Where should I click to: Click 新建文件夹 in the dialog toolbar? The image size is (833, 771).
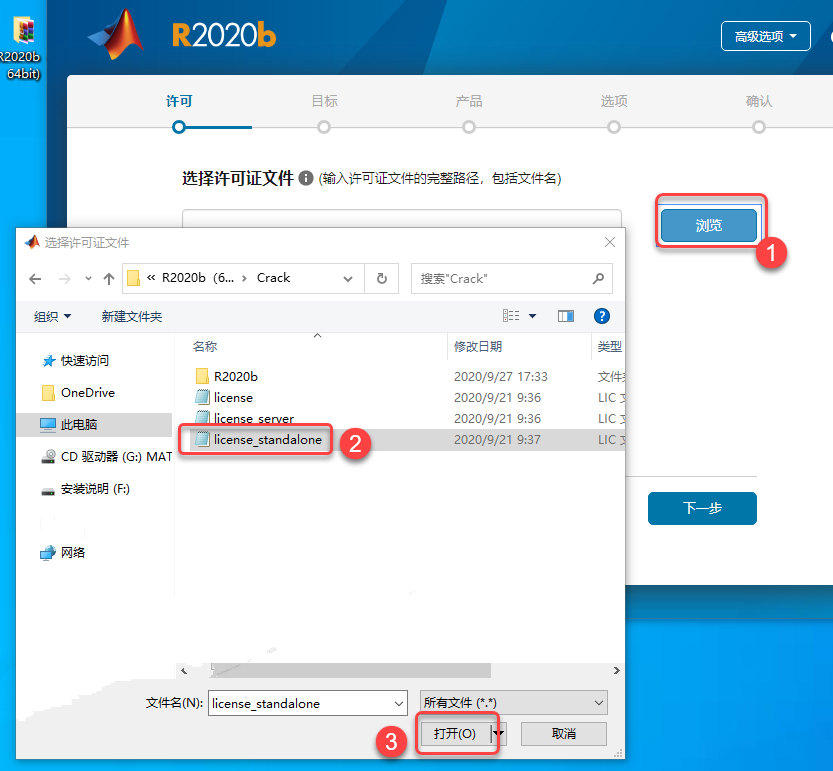pos(132,317)
